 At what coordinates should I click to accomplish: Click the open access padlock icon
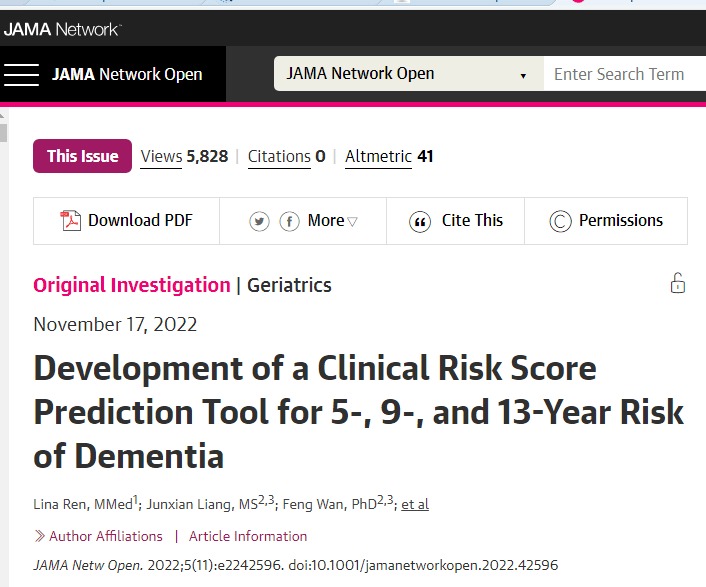(677, 283)
